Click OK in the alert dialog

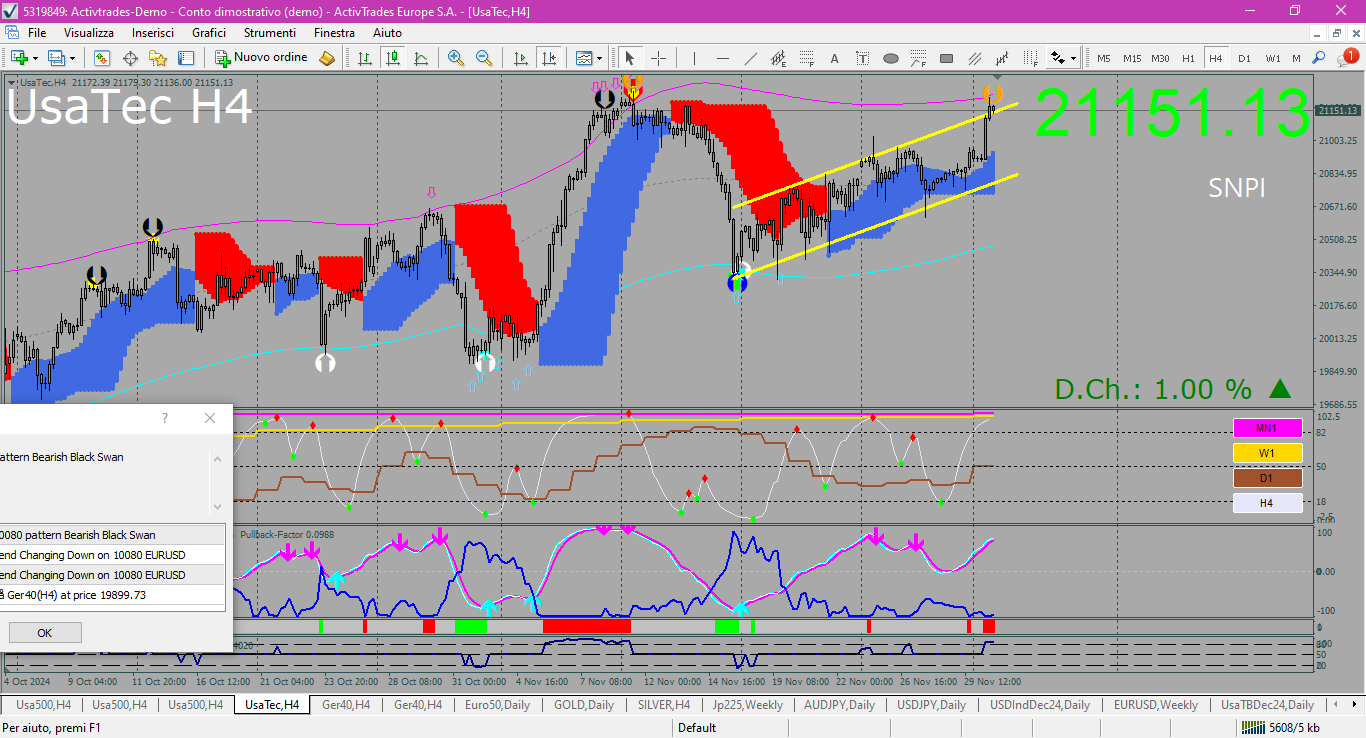[x=45, y=633]
